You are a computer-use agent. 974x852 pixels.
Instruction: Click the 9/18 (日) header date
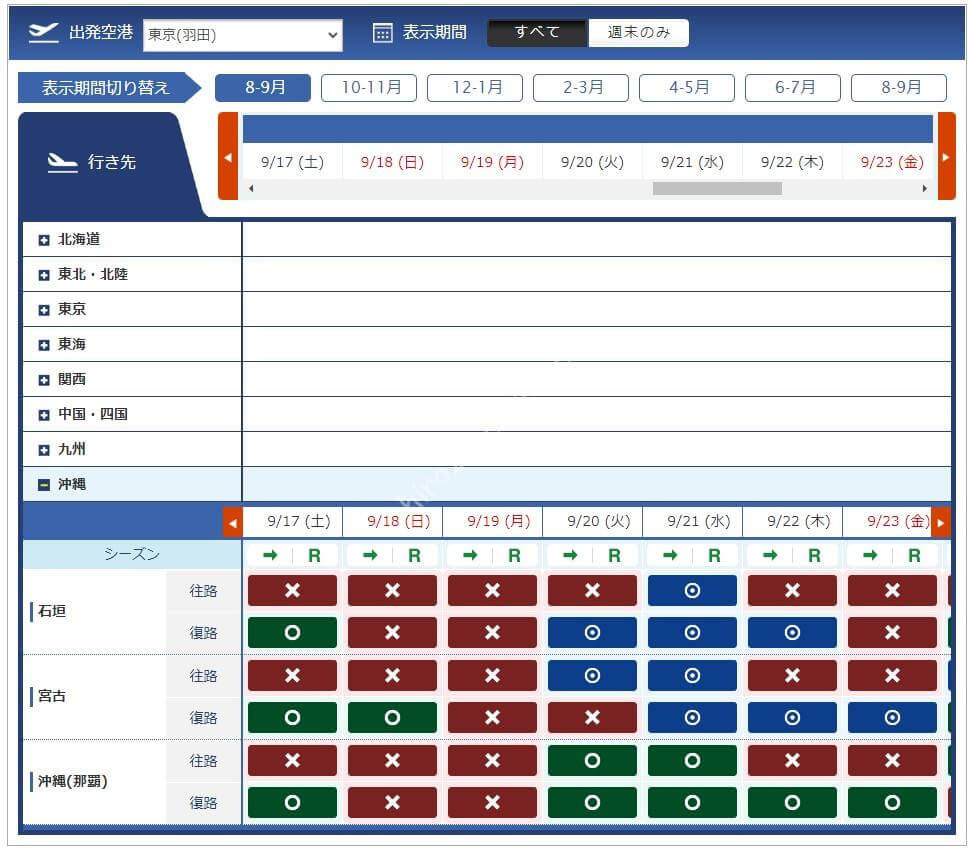(x=392, y=162)
